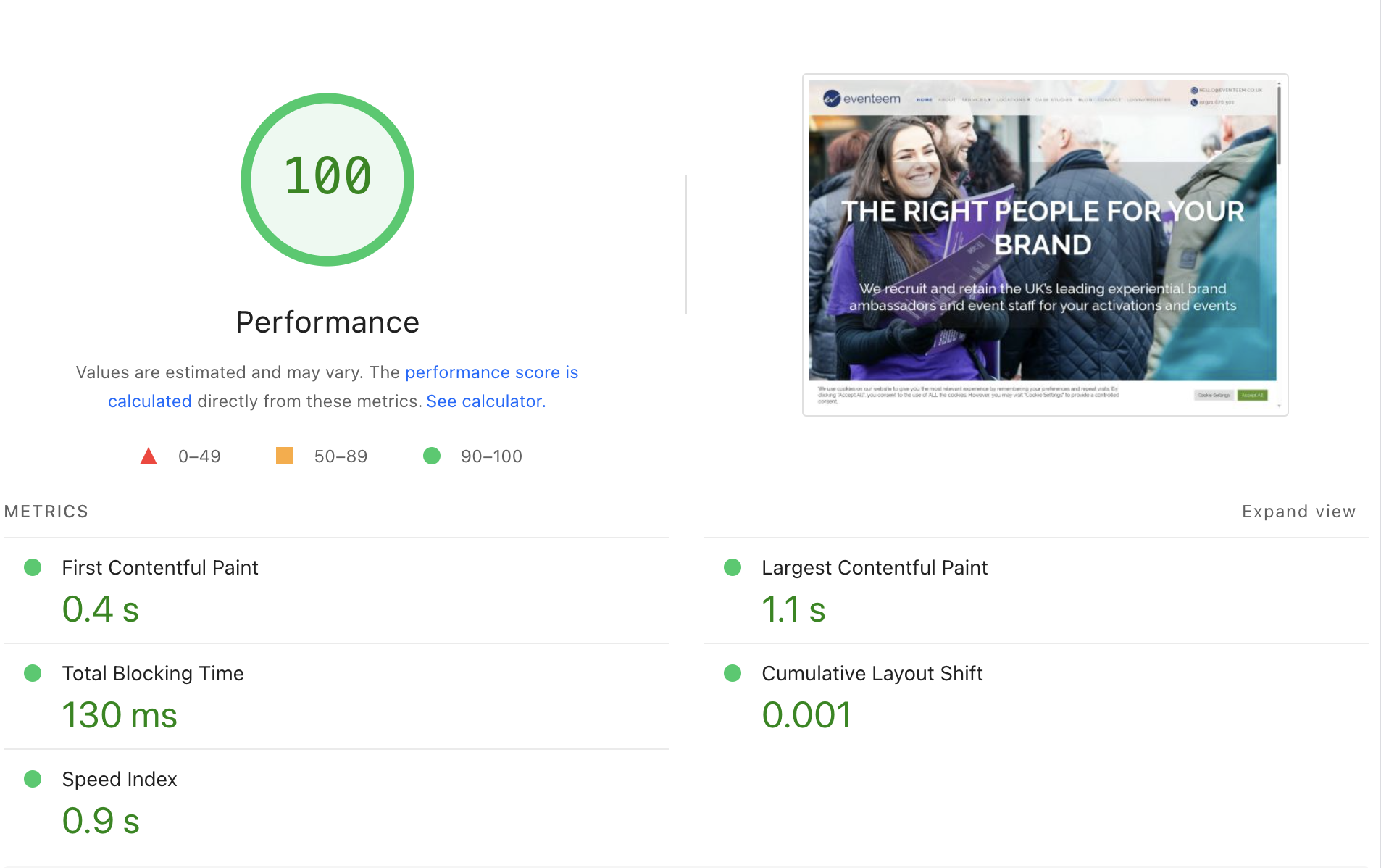Image resolution: width=1381 pixels, height=868 pixels.
Task: Open the "performance score is calculated" link
Action: tap(491, 372)
